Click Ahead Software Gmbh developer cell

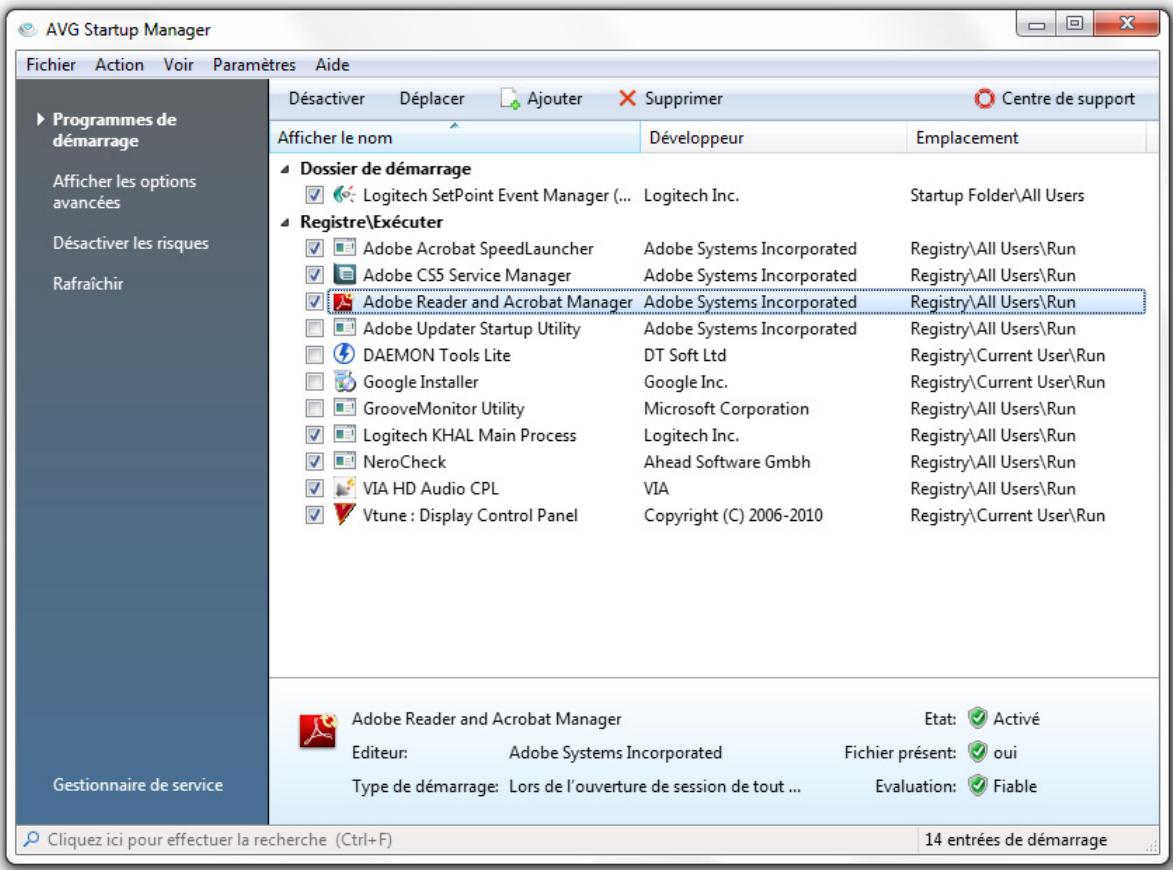tap(727, 462)
